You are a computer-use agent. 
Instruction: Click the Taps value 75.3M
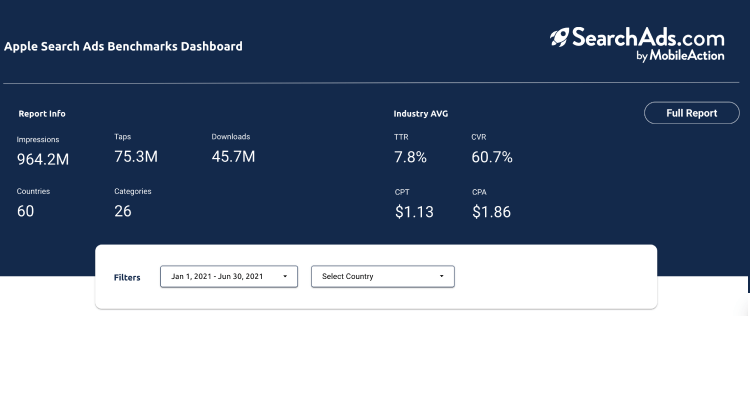coord(136,156)
